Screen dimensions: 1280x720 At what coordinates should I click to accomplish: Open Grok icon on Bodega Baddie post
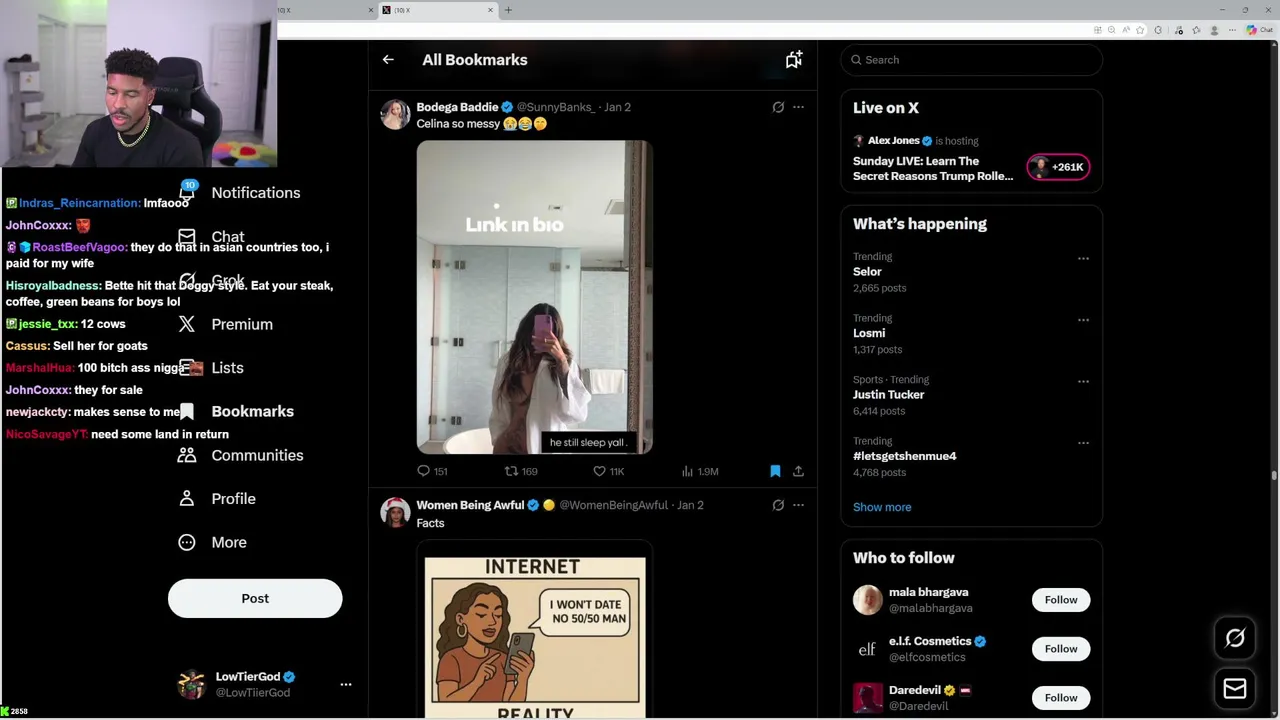pyautogui.click(x=778, y=107)
